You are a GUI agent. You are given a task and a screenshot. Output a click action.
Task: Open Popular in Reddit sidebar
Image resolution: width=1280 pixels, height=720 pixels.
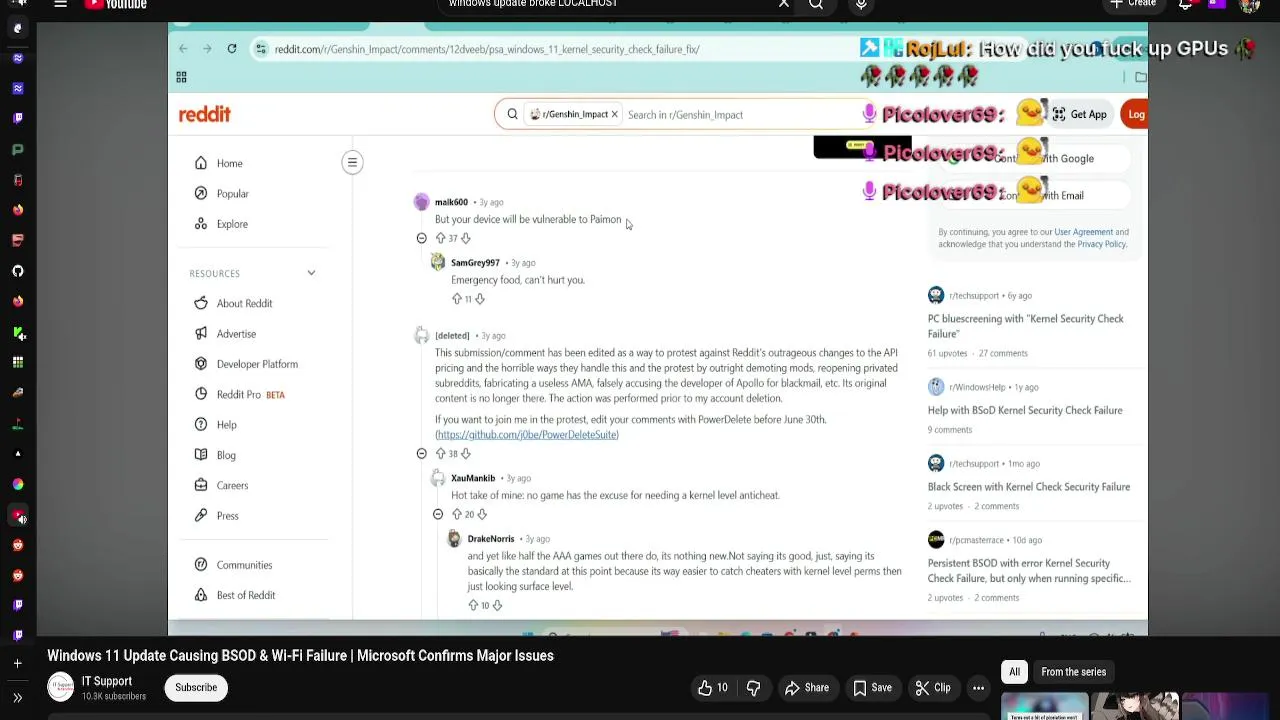pyautogui.click(x=232, y=194)
